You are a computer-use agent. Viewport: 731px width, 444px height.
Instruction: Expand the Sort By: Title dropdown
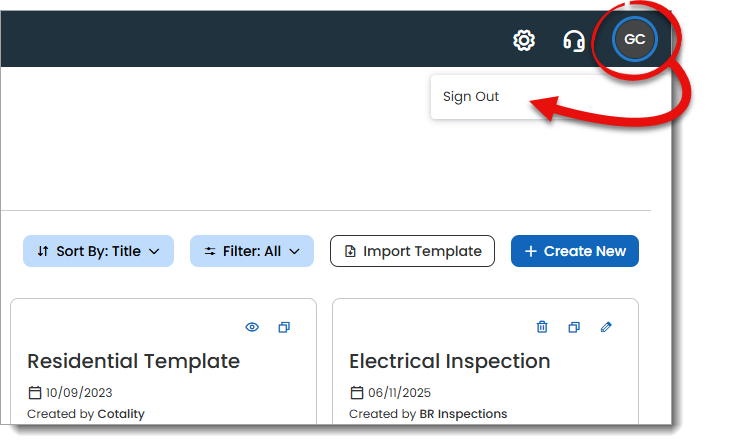click(x=98, y=251)
